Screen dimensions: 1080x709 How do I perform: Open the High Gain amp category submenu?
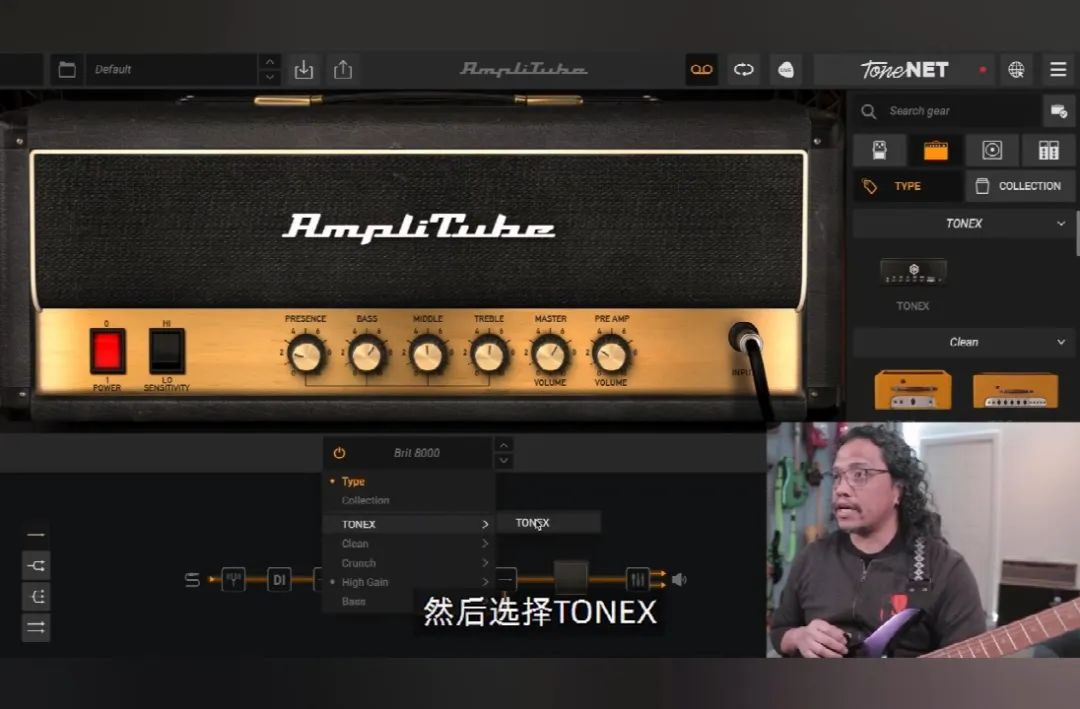click(409, 582)
